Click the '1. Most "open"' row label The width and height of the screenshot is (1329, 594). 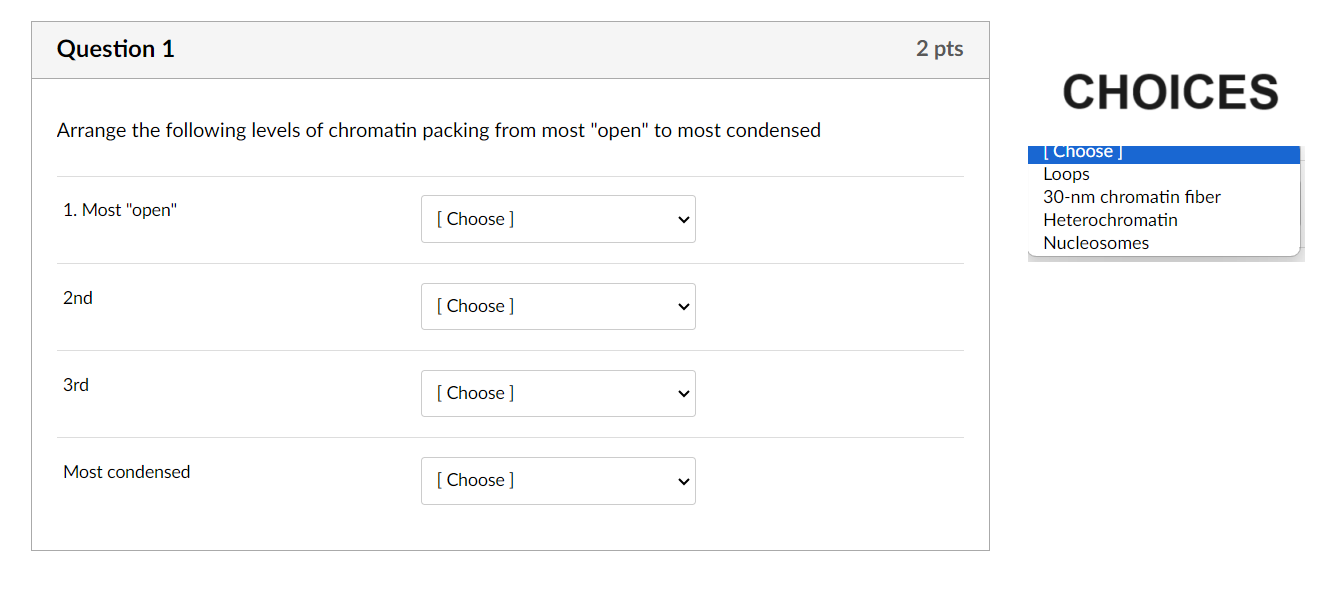tap(120, 210)
